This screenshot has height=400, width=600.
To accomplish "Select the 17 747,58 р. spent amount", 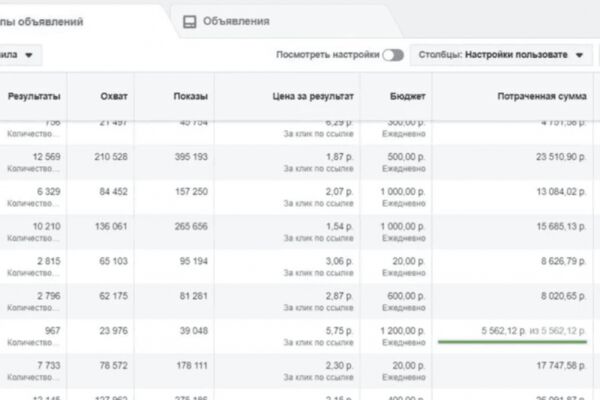I will point(561,366).
